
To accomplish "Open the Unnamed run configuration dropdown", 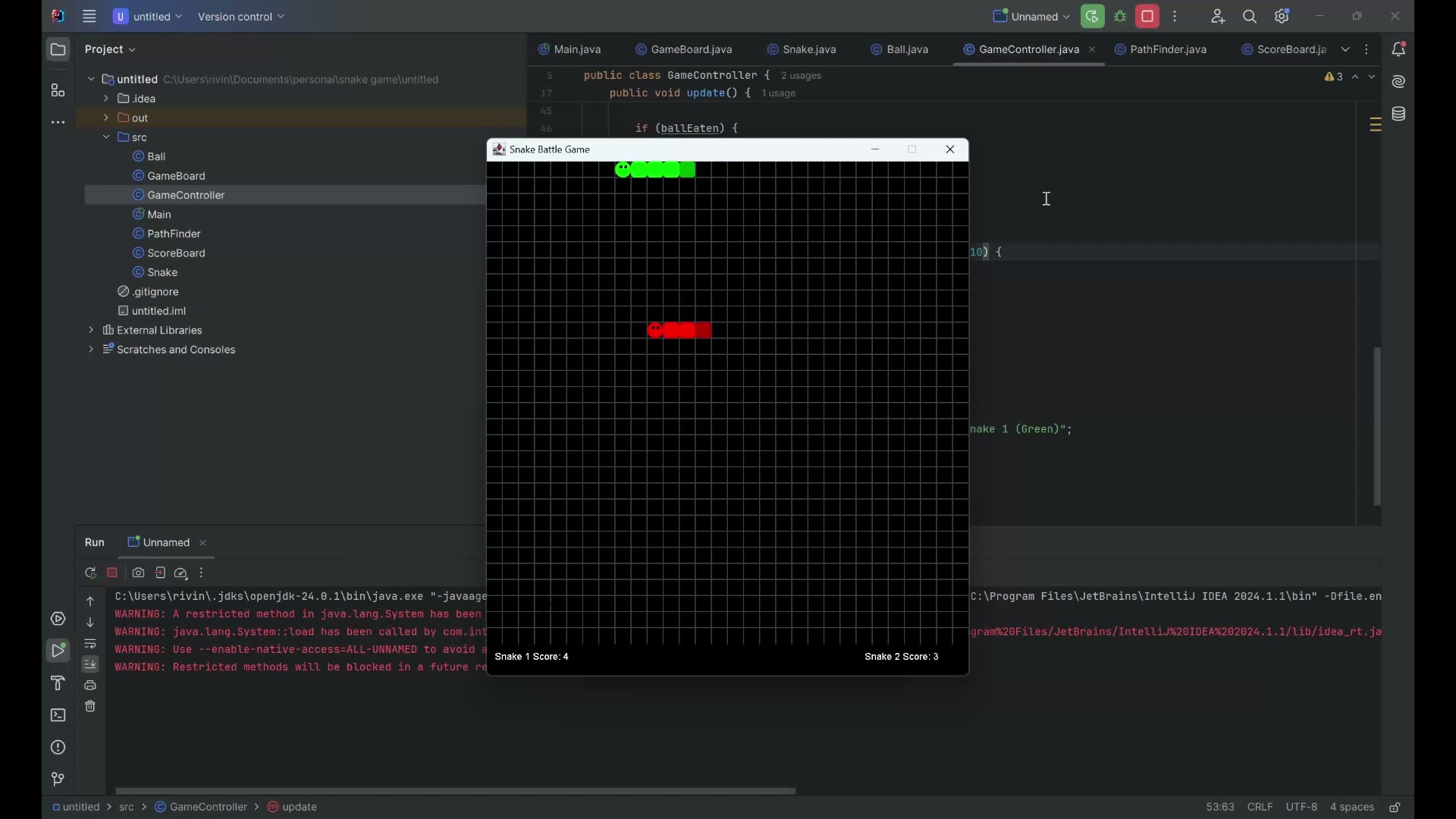I will point(1031,17).
